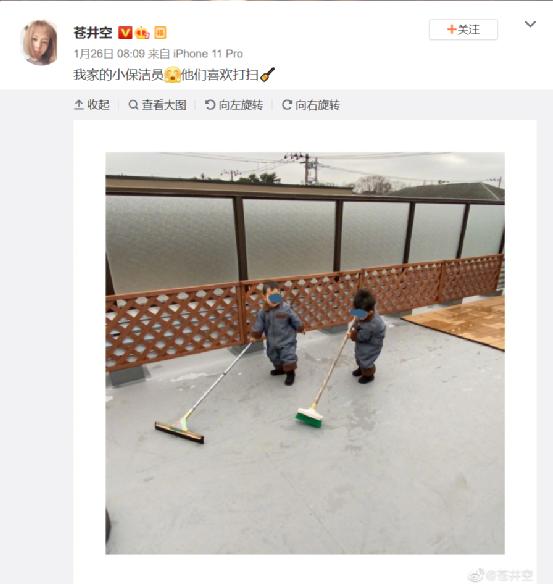View large image via 查看大图
Viewport: 553px width, 584px height.
[157, 105]
